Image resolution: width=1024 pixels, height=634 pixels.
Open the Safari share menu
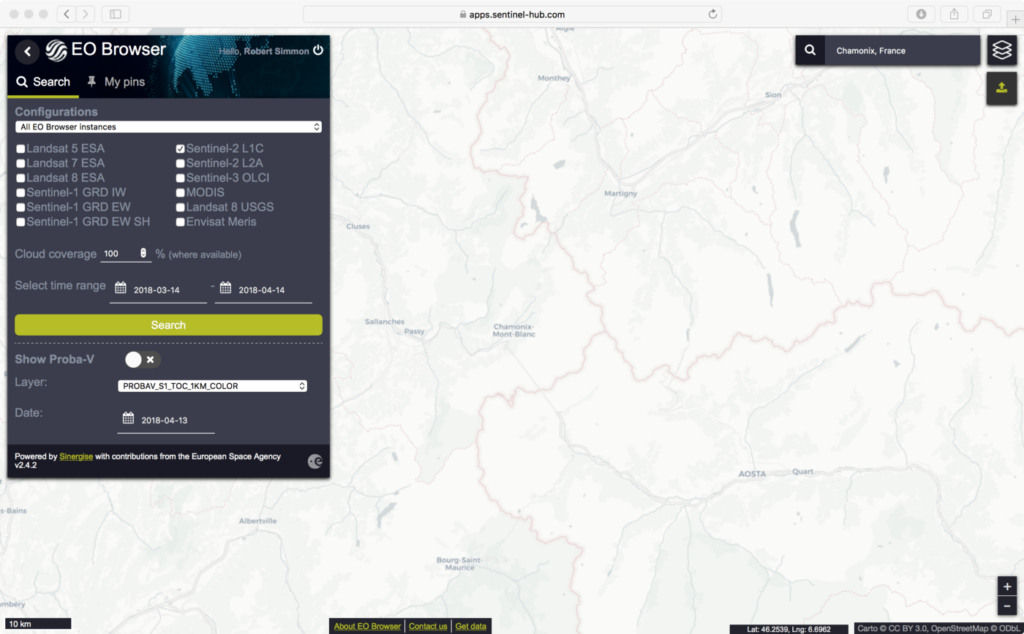[x=954, y=14]
